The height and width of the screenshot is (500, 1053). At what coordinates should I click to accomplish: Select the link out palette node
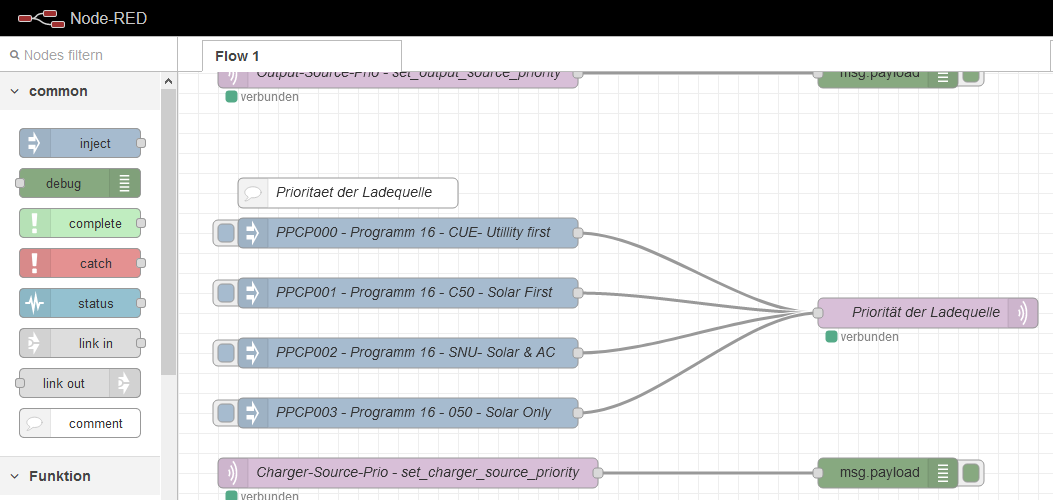[x=78, y=383]
